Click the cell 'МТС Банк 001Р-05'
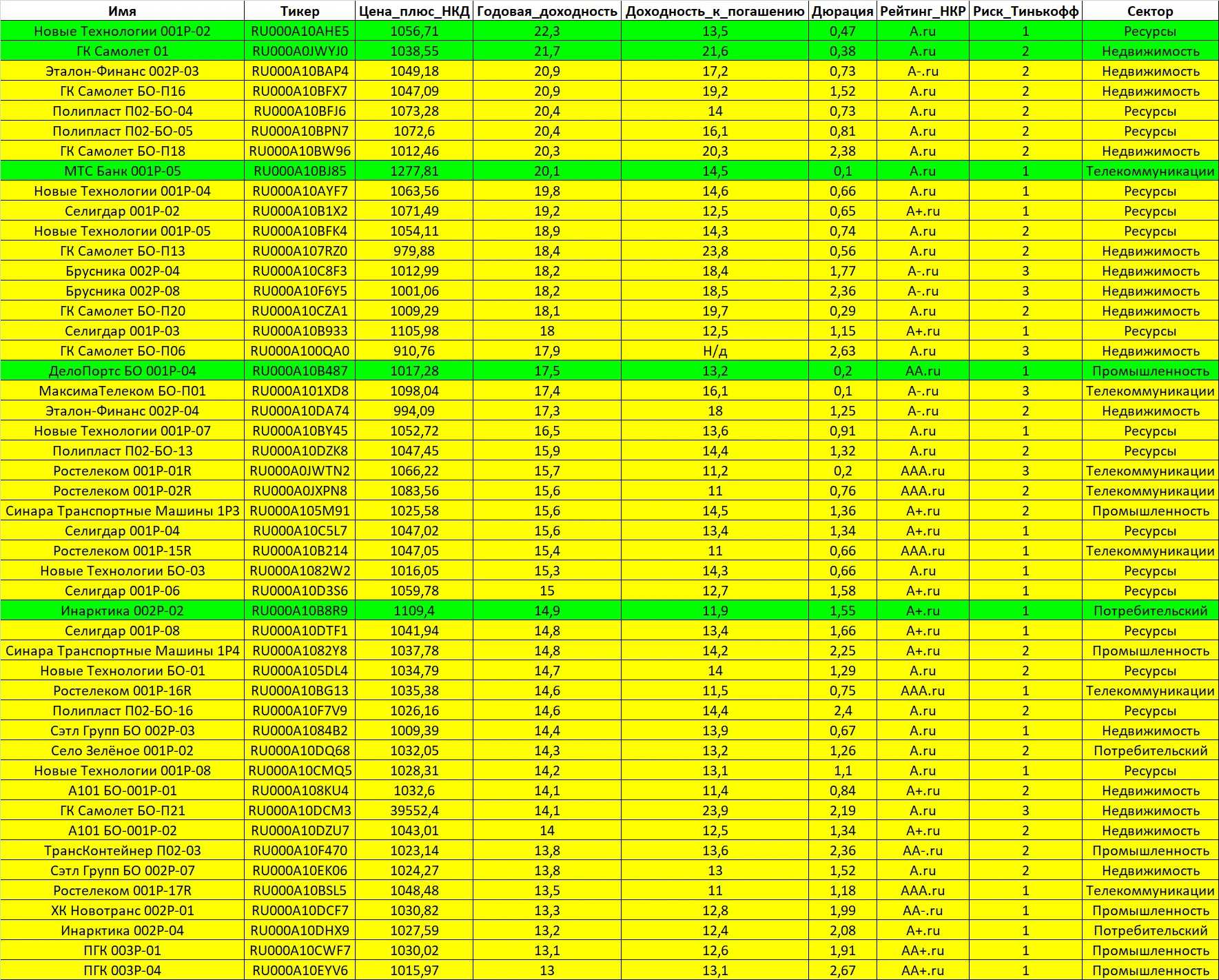1219x980 pixels. (123, 171)
